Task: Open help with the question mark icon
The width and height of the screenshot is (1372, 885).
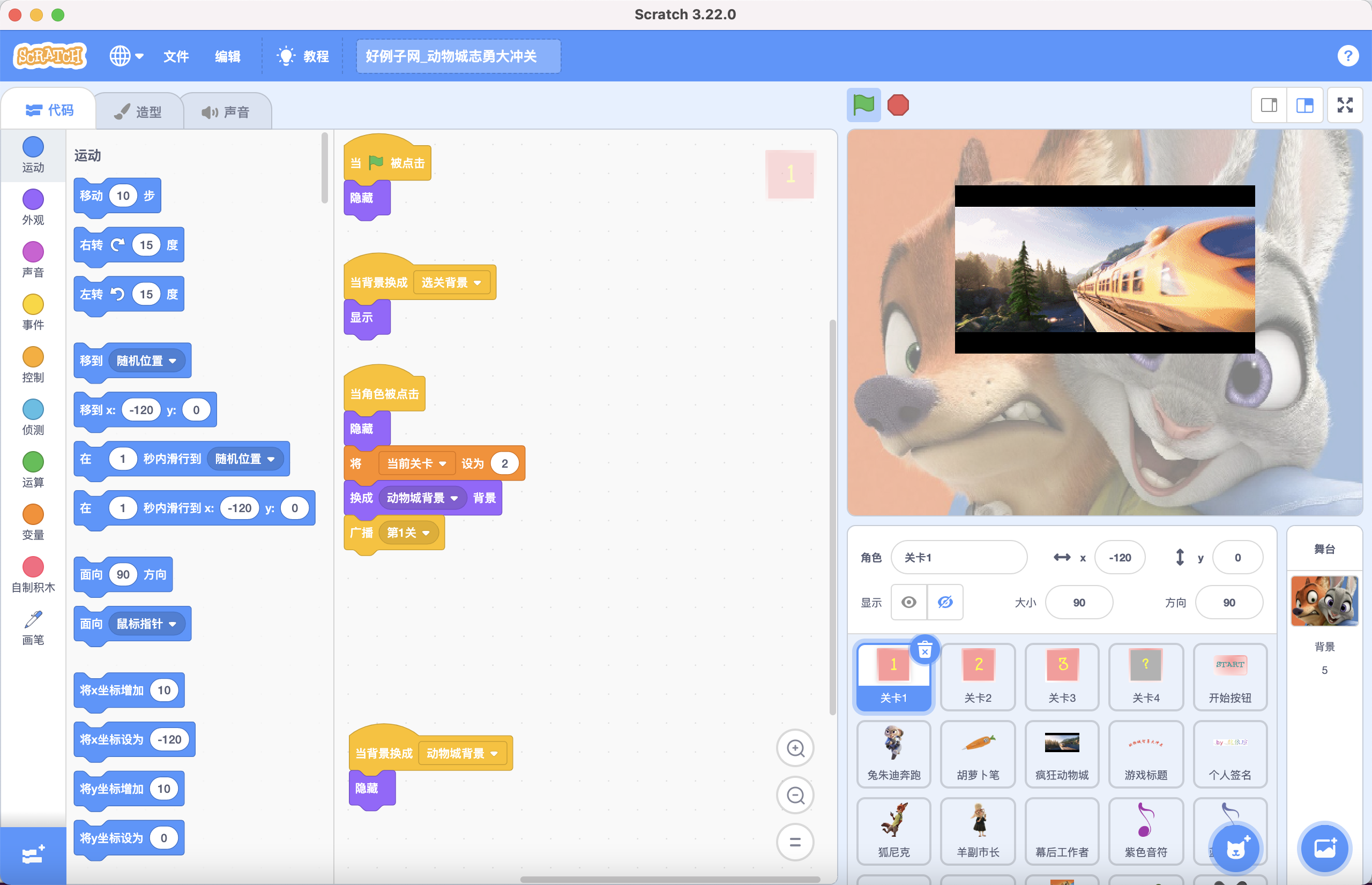Action: [x=1348, y=56]
